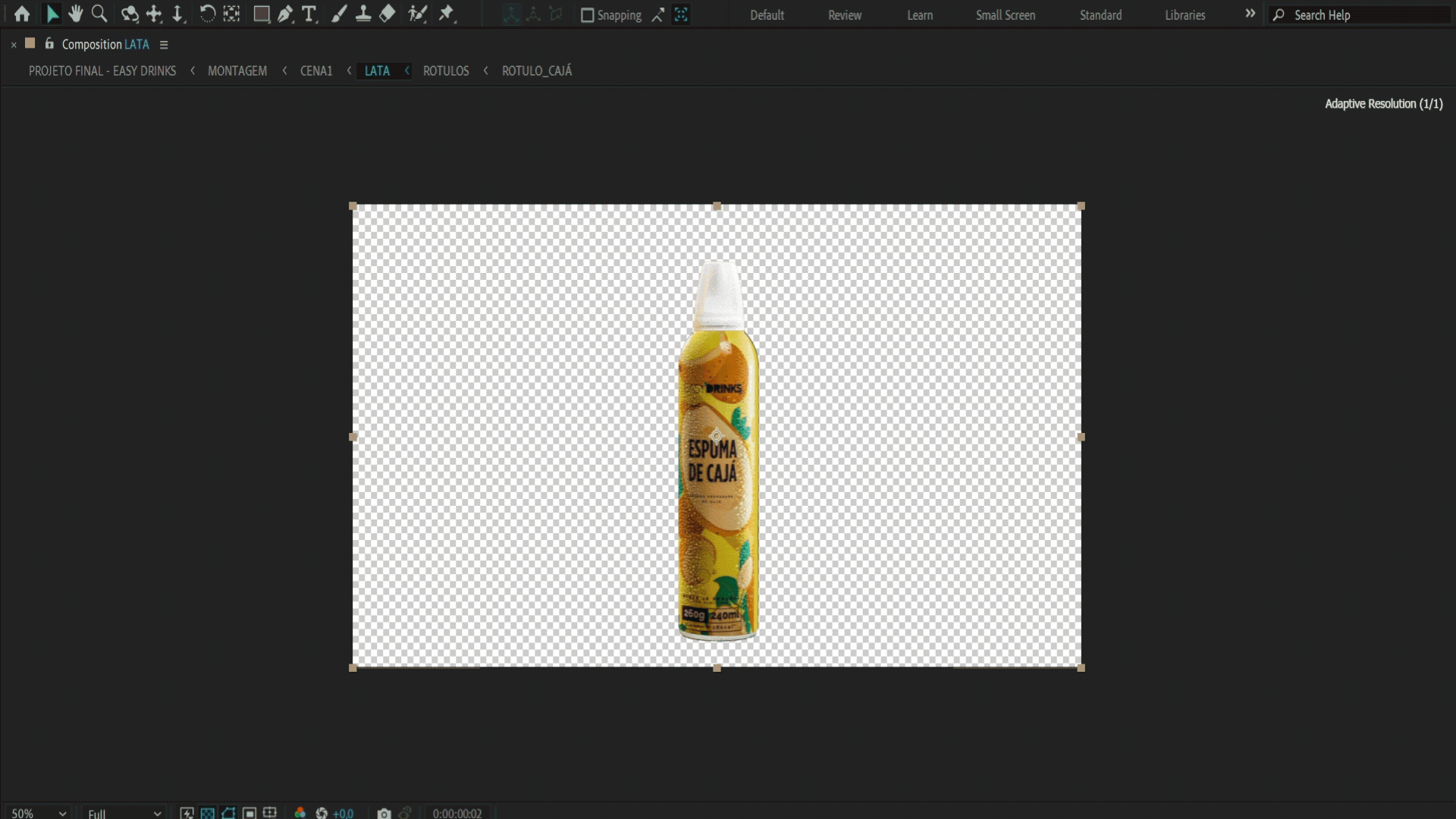Select the Hand tool
The width and height of the screenshot is (1456, 819).
tap(76, 14)
